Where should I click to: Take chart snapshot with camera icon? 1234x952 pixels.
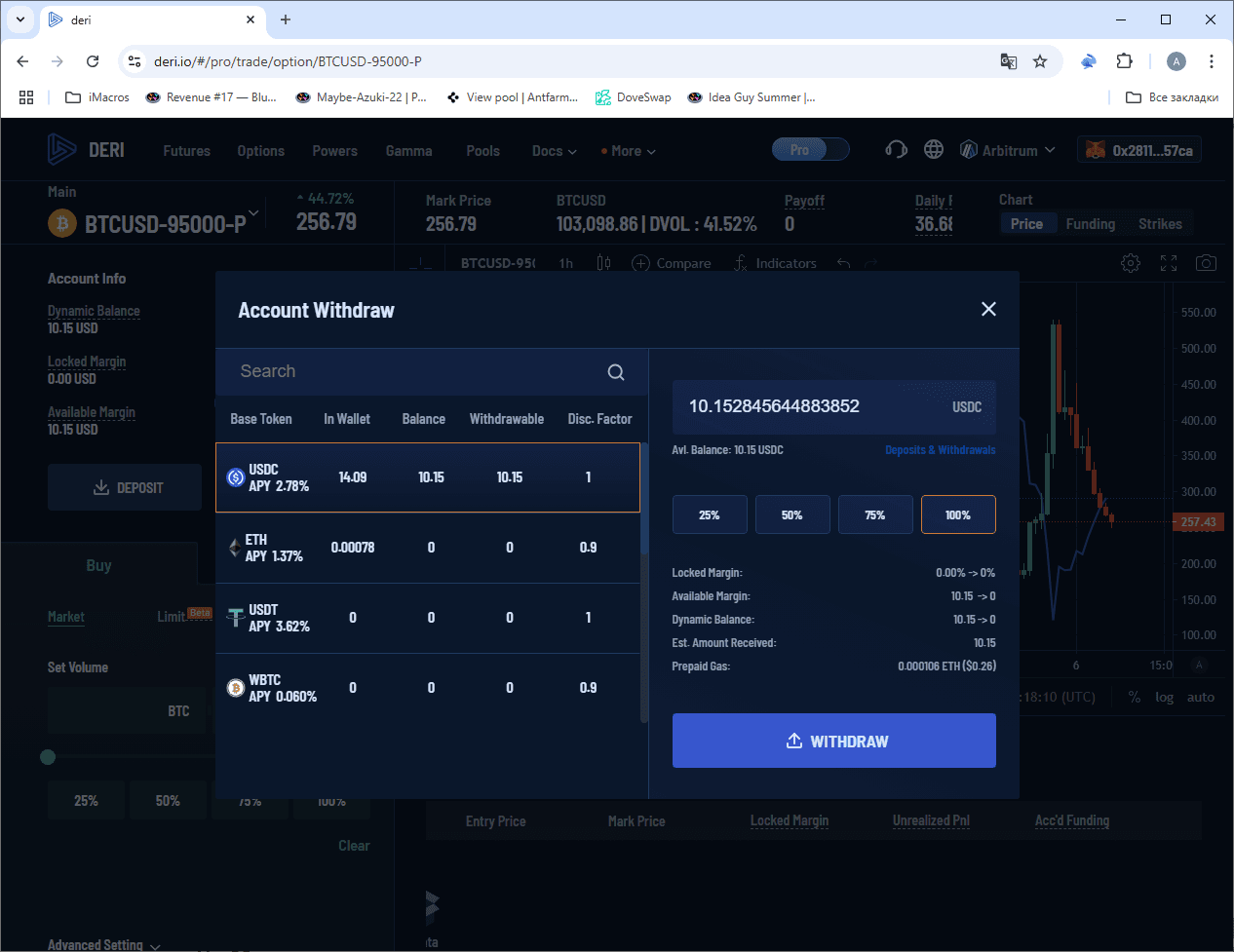(x=1206, y=263)
